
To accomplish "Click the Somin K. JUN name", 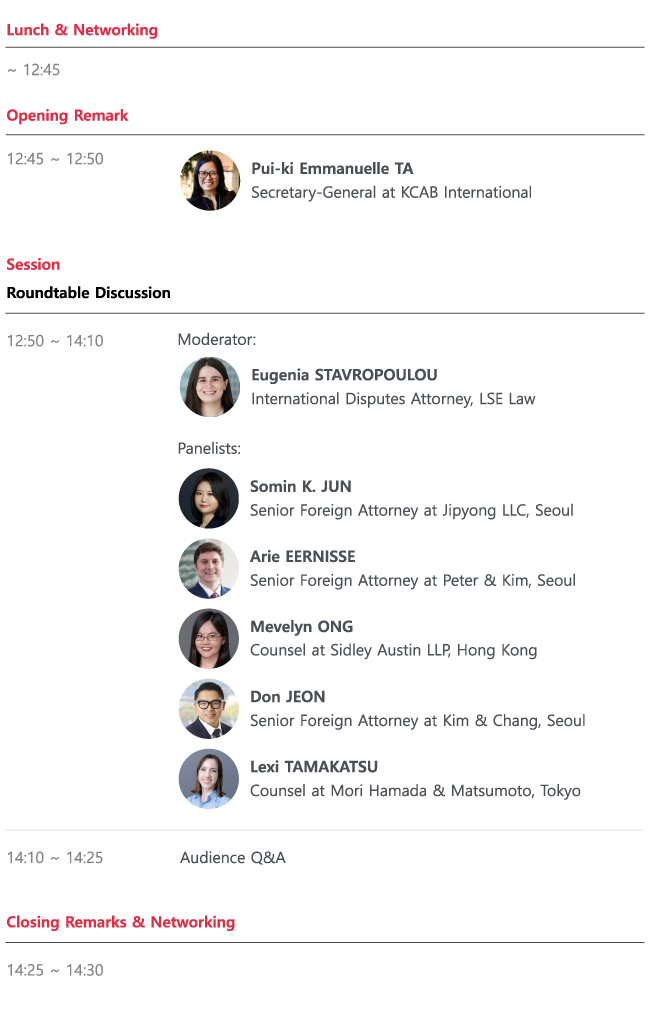I will pyautogui.click(x=301, y=487).
